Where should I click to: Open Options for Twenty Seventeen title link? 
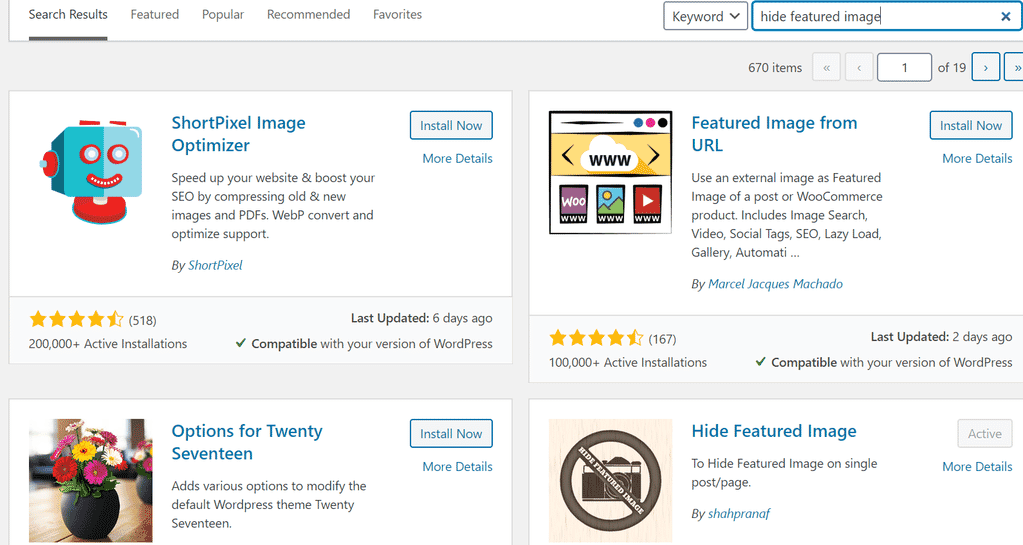247,442
